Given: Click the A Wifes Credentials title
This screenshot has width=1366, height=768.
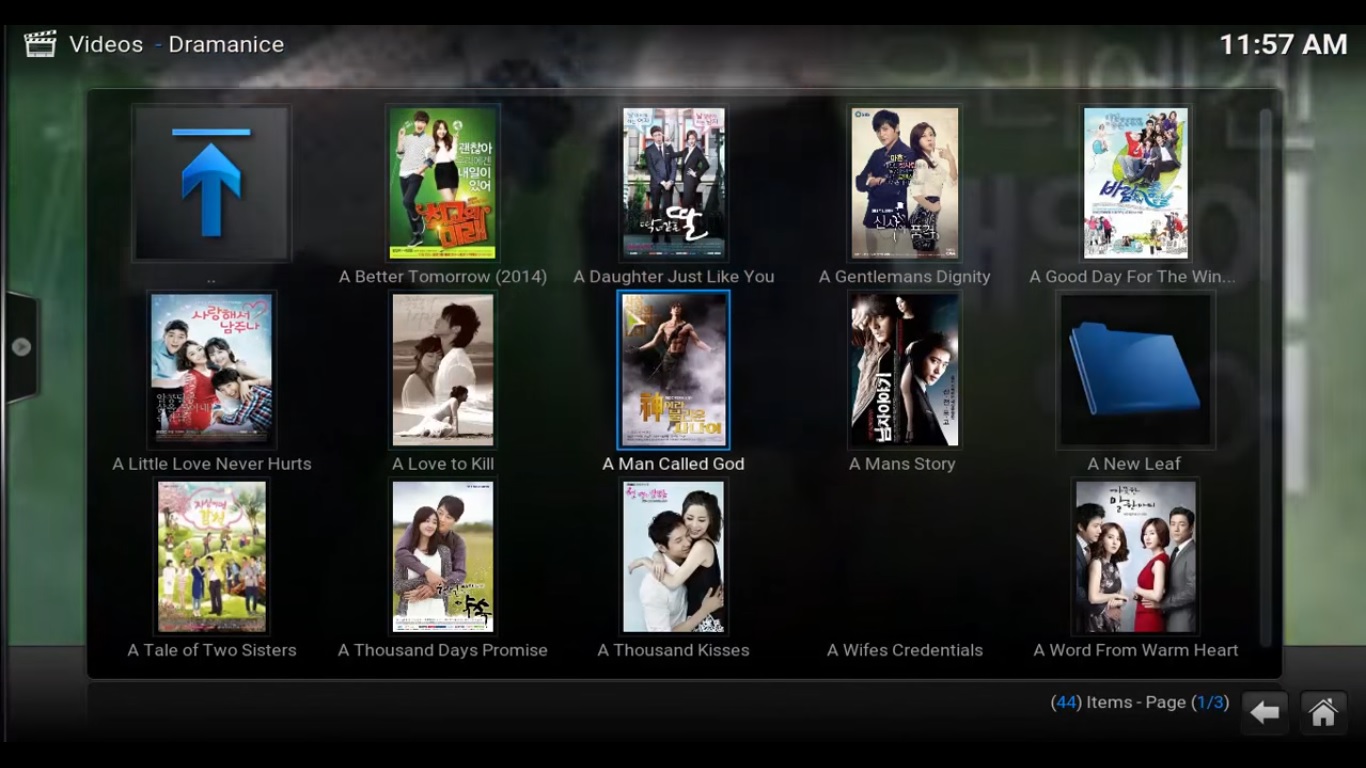Looking at the screenshot, I should coord(905,650).
